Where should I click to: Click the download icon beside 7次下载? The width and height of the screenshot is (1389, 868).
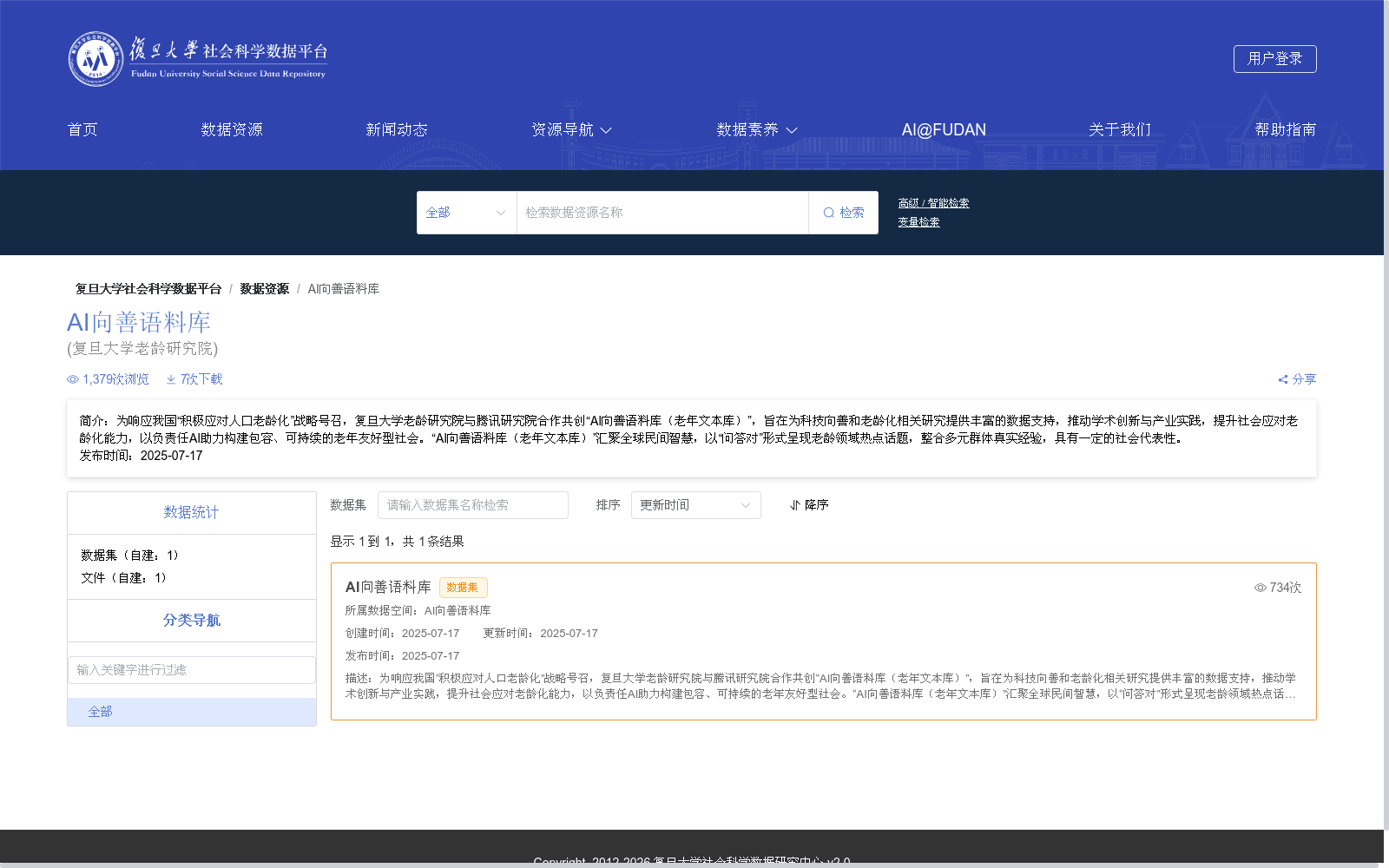(x=171, y=379)
